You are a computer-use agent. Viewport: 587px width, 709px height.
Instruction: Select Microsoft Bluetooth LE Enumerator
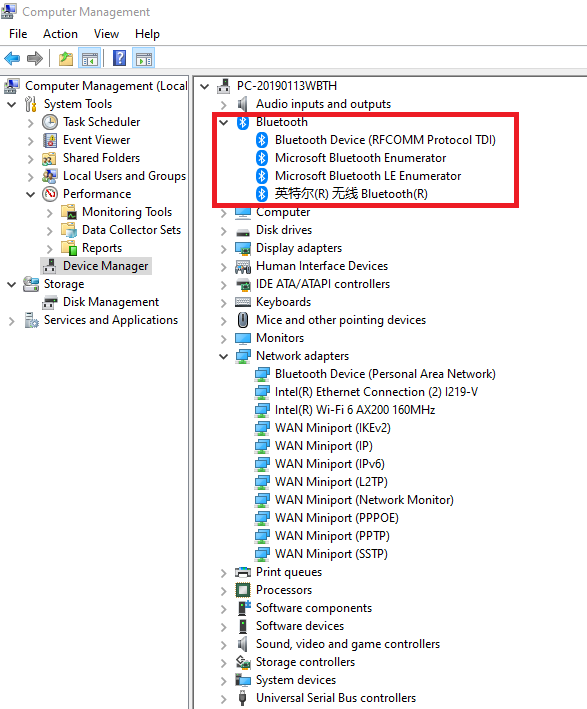point(368,176)
